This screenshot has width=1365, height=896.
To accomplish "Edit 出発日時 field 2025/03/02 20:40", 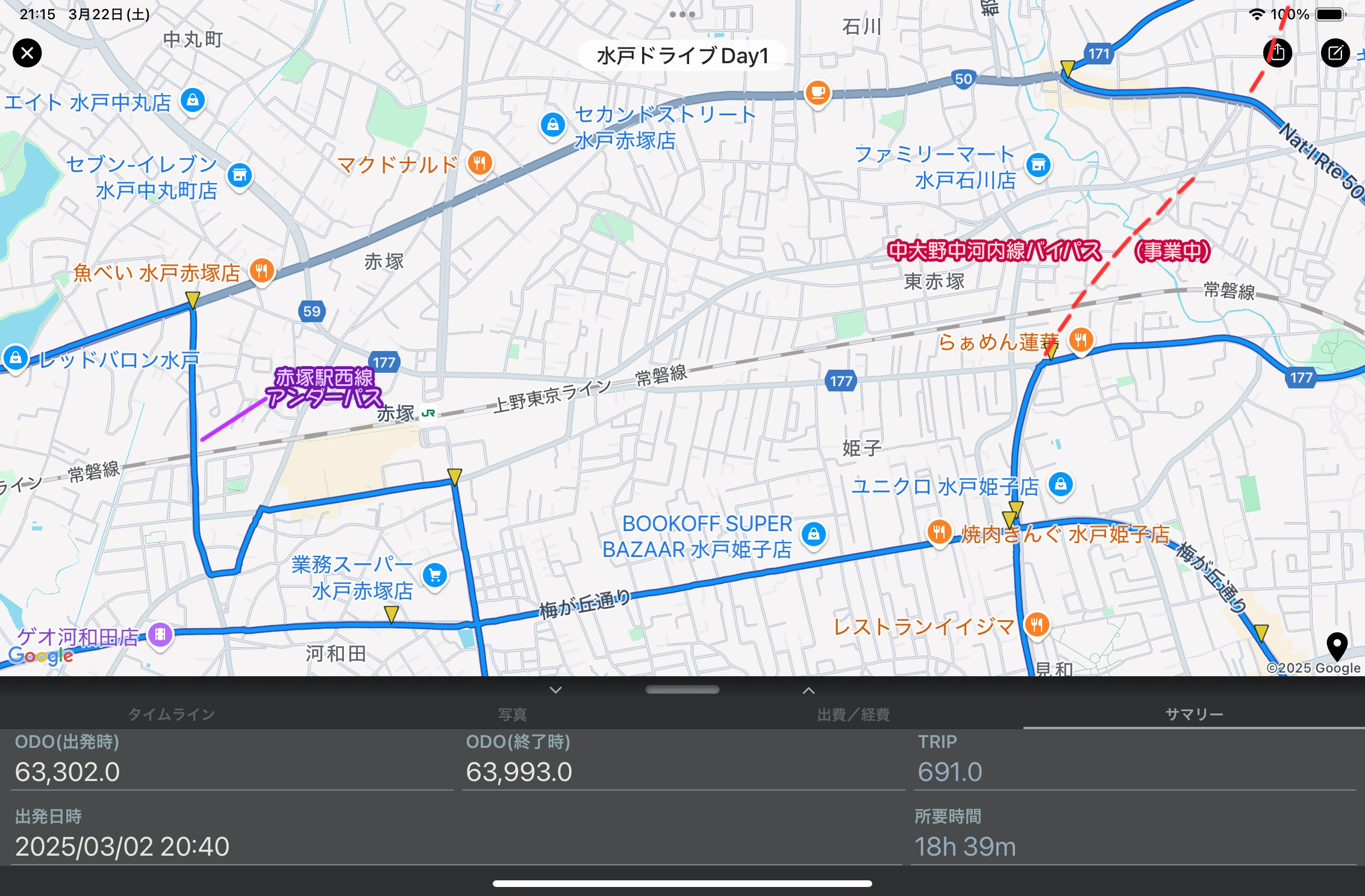I will click(x=456, y=847).
